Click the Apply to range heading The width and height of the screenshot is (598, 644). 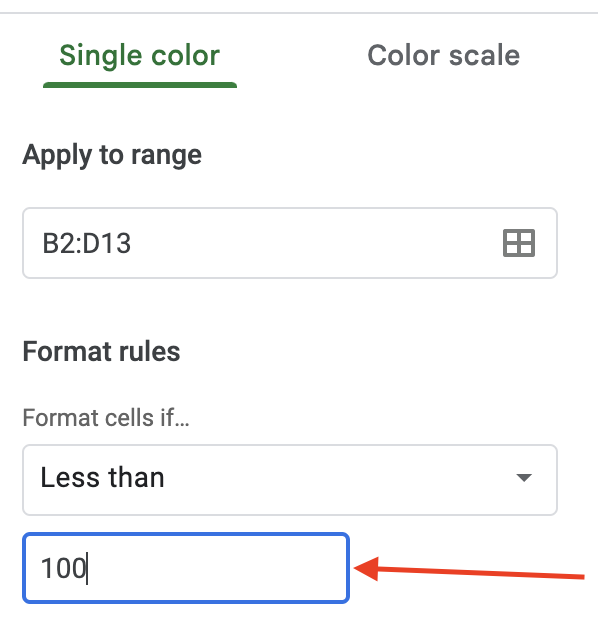coord(112,156)
